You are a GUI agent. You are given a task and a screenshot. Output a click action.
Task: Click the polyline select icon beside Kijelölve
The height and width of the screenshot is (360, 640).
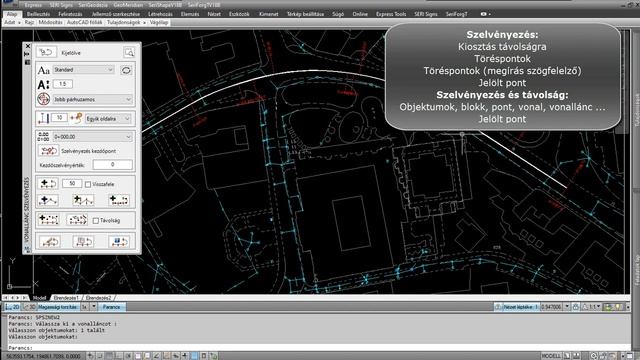[x=46, y=52]
